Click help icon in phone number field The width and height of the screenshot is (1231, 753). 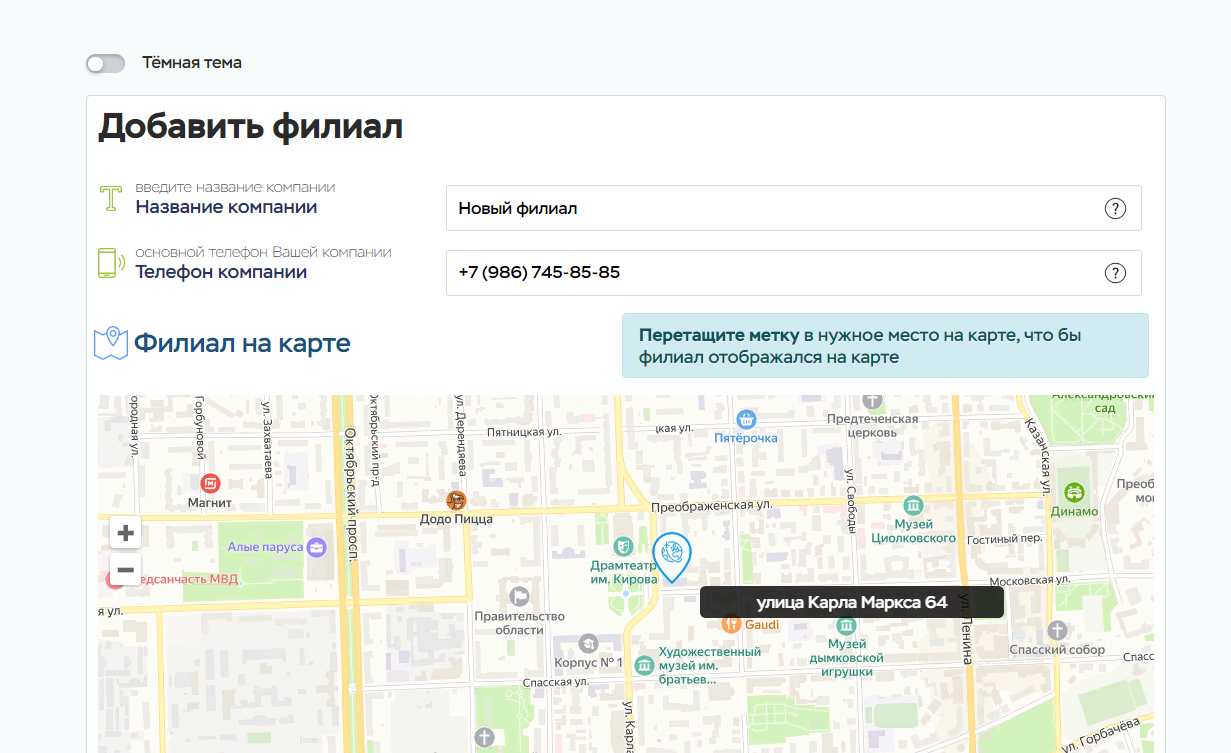[x=1115, y=274]
